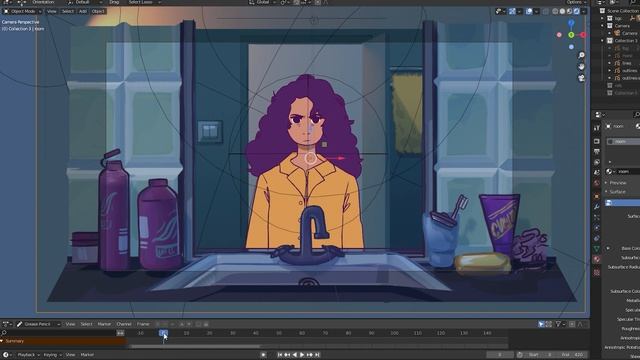Image resolution: width=640 pixels, height=360 pixels.
Task: Click the channel search field in dope sheet
Action: [x=59, y=333]
